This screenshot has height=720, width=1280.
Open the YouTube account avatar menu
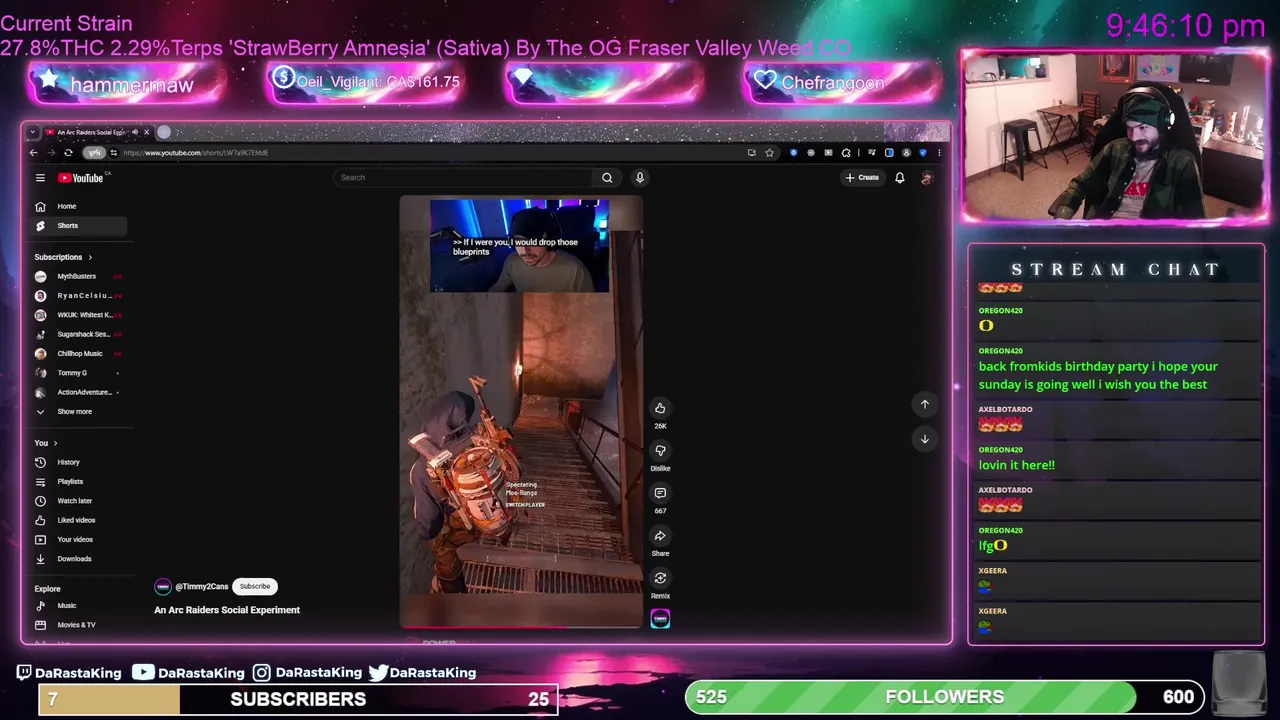point(927,178)
